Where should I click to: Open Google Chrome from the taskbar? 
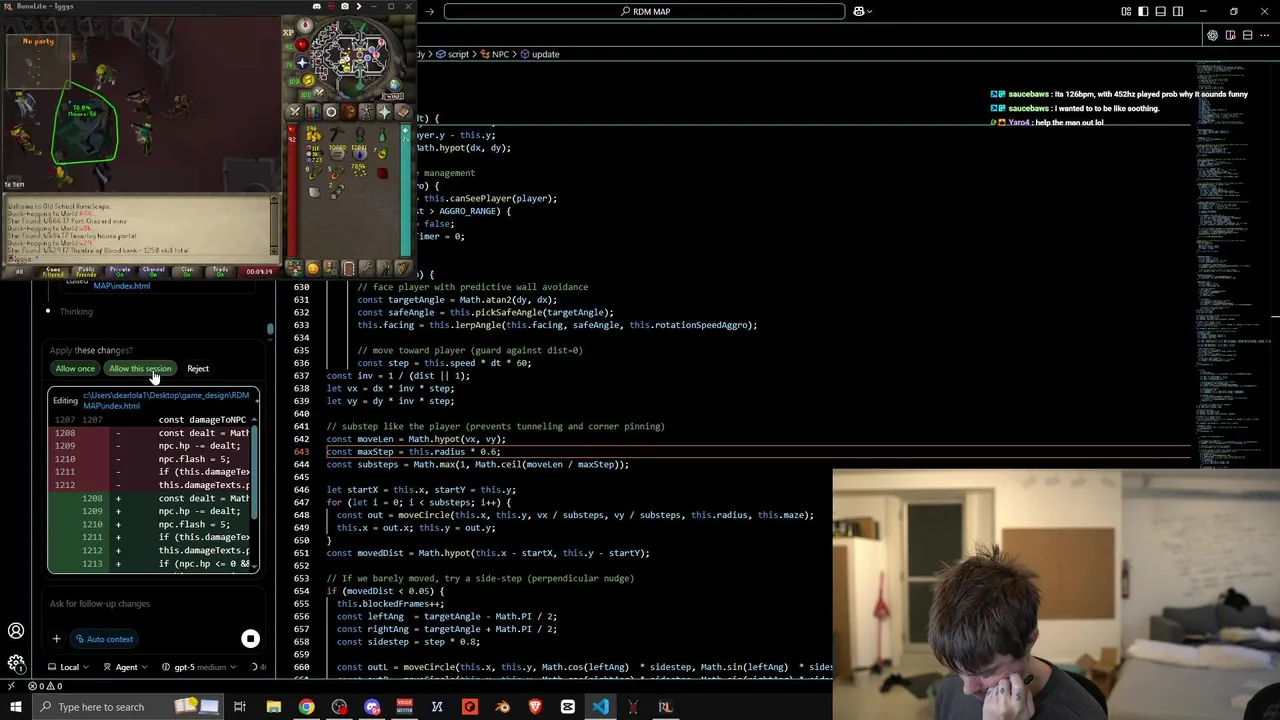point(306,707)
